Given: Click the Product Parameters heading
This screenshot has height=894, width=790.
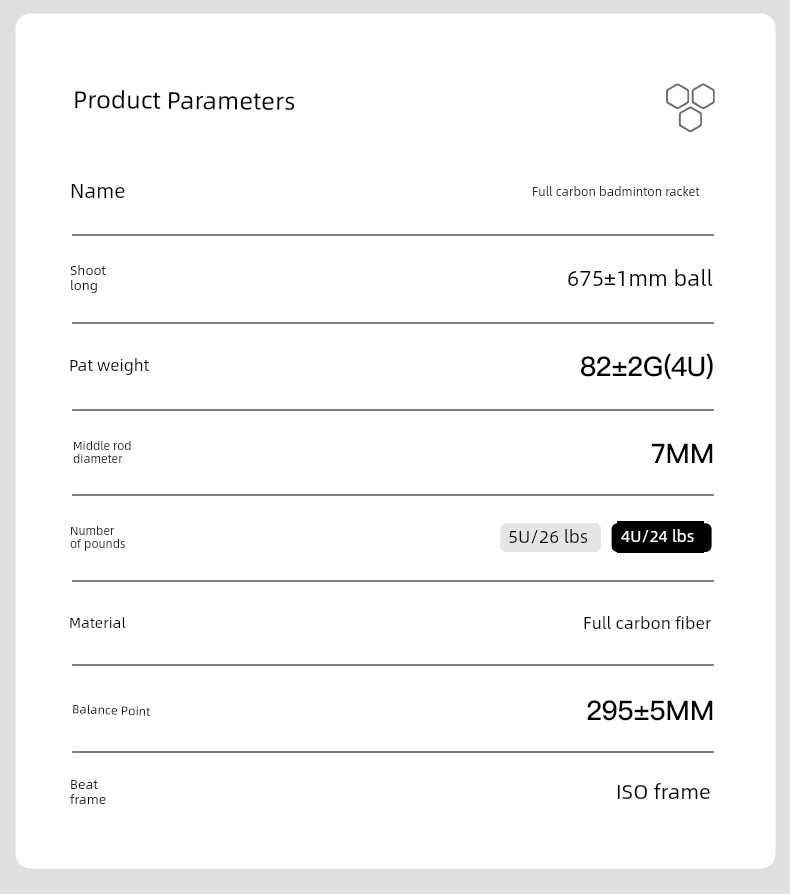Looking at the screenshot, I should 184,101.
